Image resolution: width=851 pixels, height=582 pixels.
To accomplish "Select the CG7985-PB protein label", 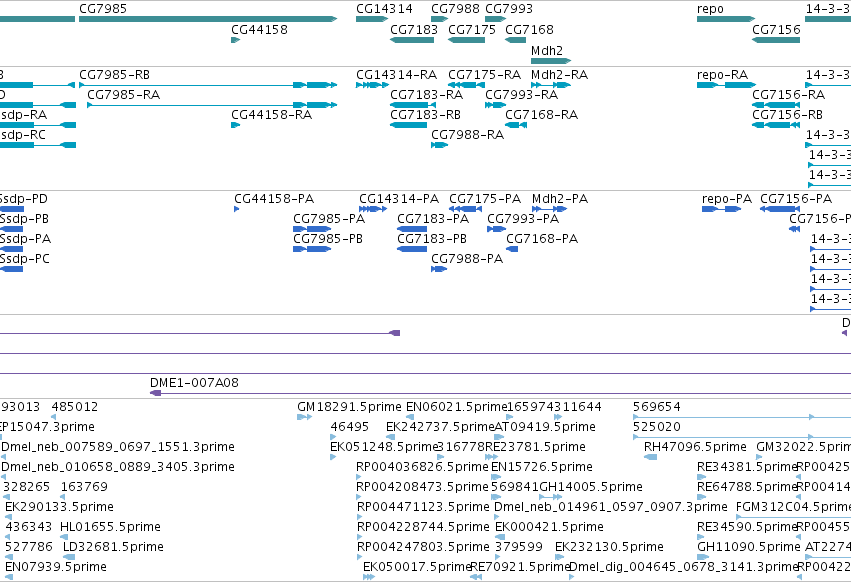I will 328,239.
